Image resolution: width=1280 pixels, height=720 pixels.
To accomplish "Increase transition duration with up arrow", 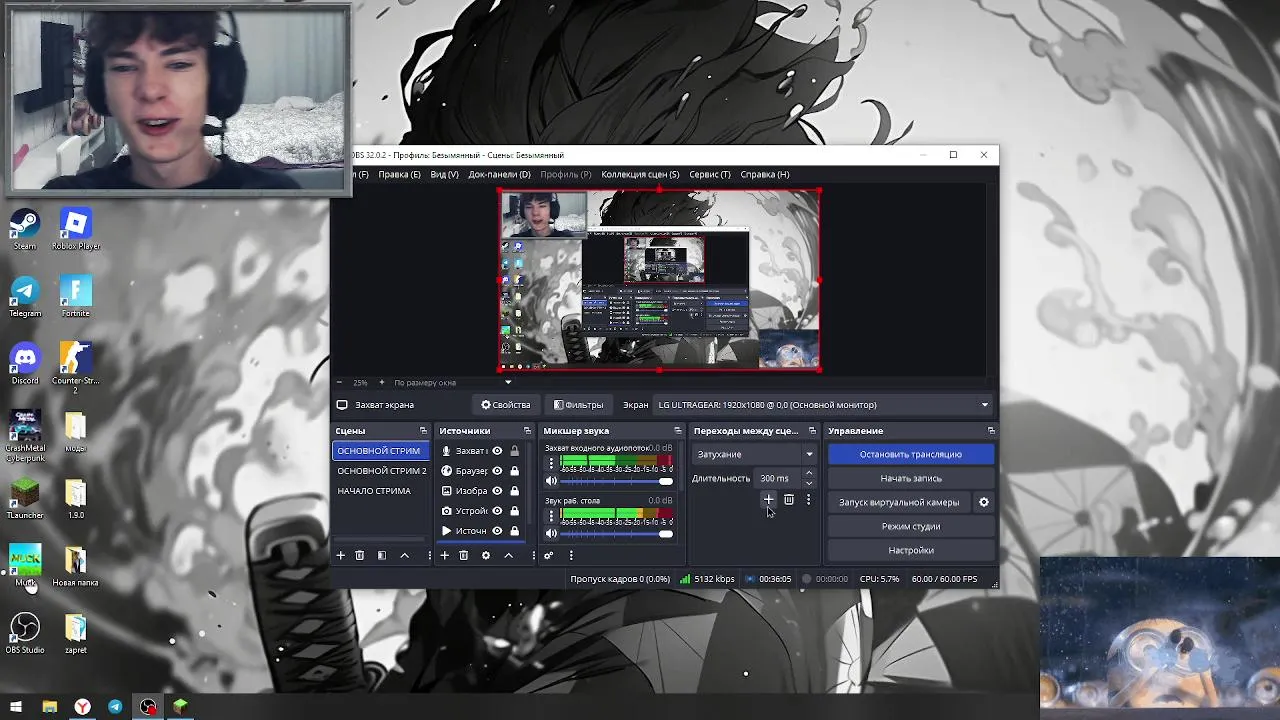I will (x=809, y=473).
